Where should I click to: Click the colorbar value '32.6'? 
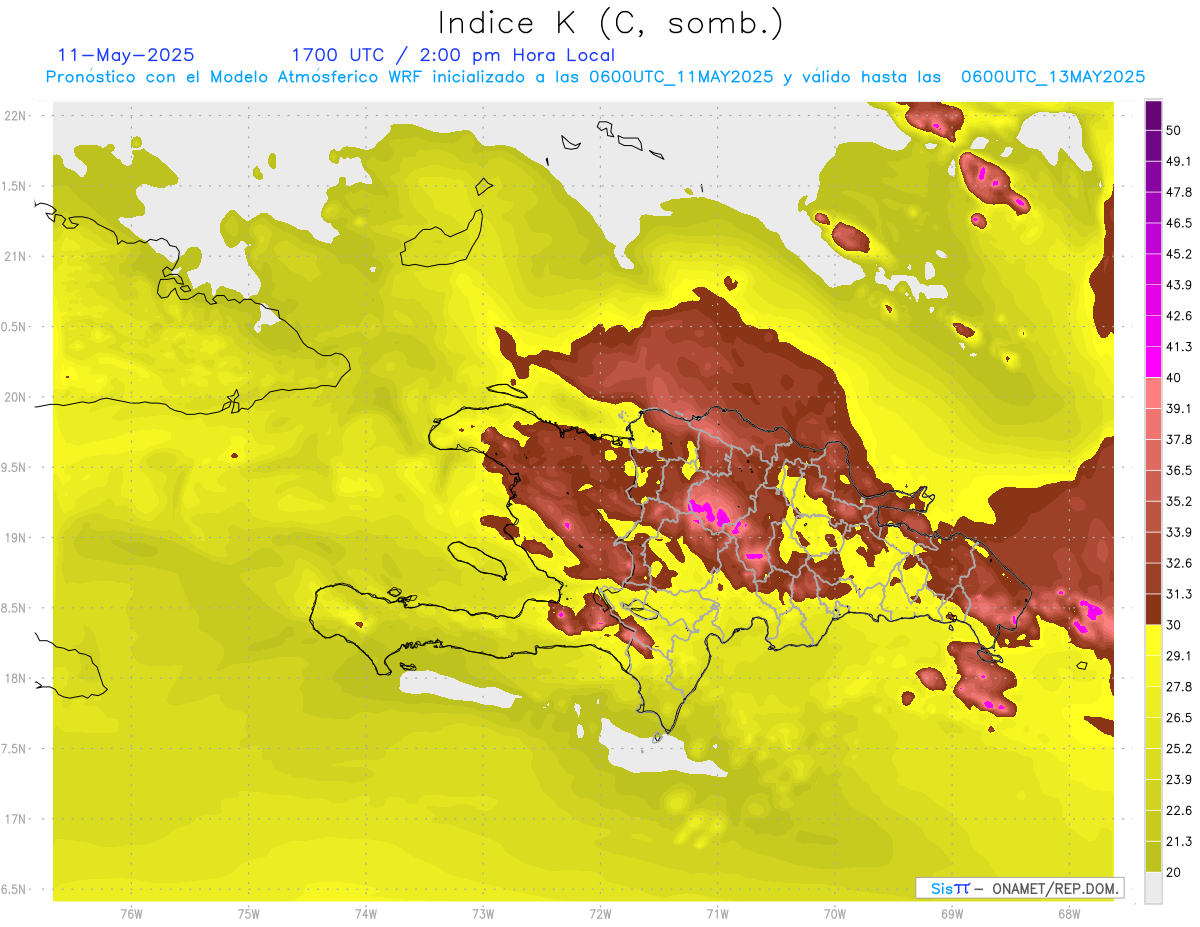(x=1179, y=563)
